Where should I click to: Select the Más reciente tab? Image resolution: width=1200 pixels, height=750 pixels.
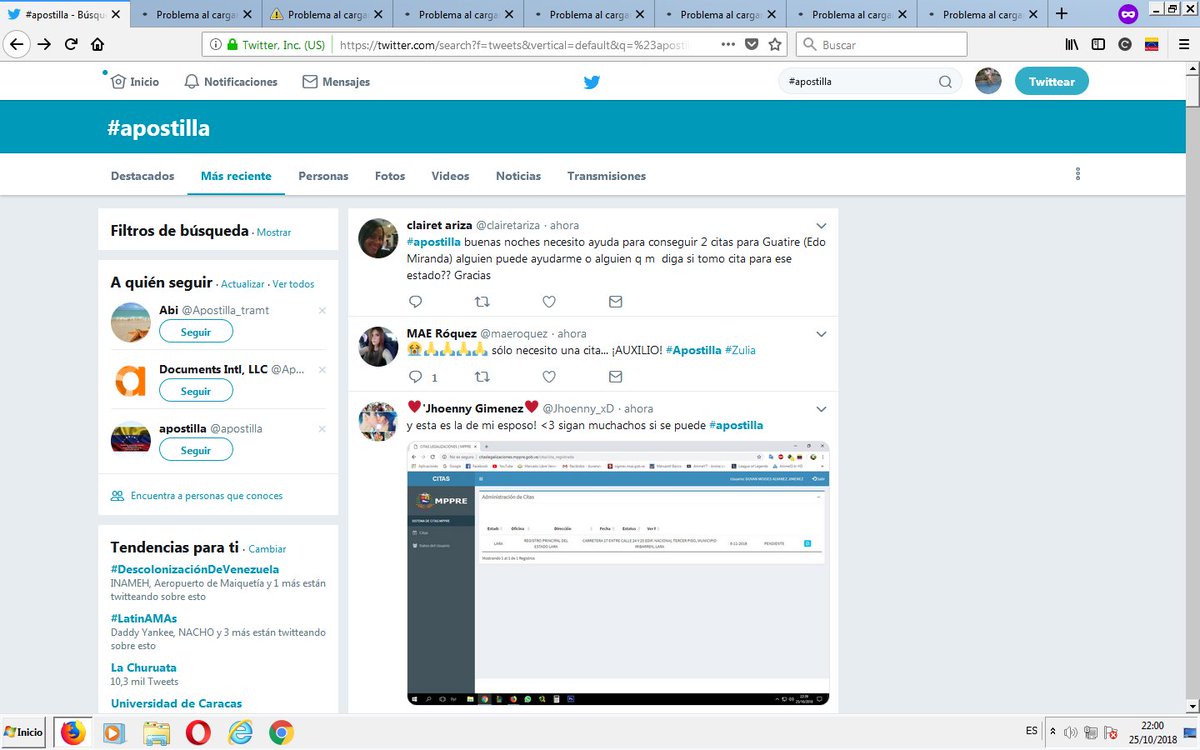236,176
